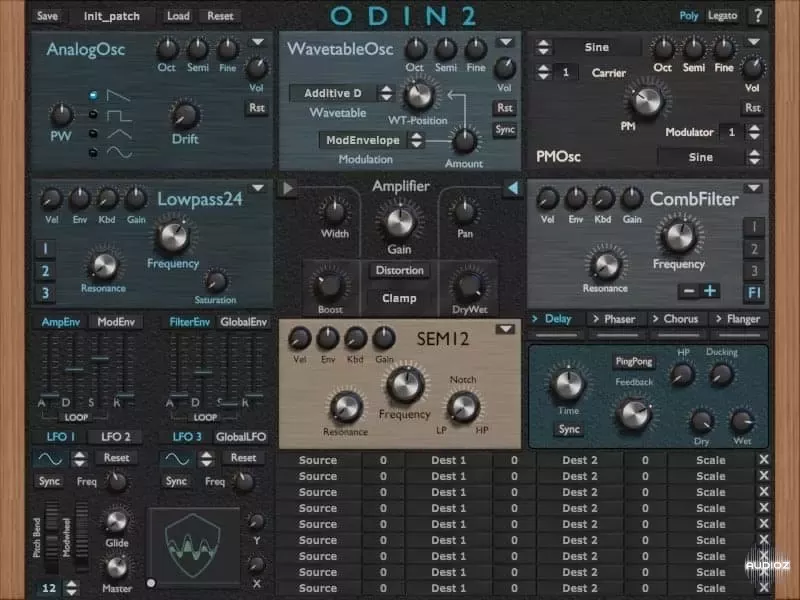Viewport: 800px width, 600px height.
Task: Click the Init_patch name field
Action: tap(111, 16)
